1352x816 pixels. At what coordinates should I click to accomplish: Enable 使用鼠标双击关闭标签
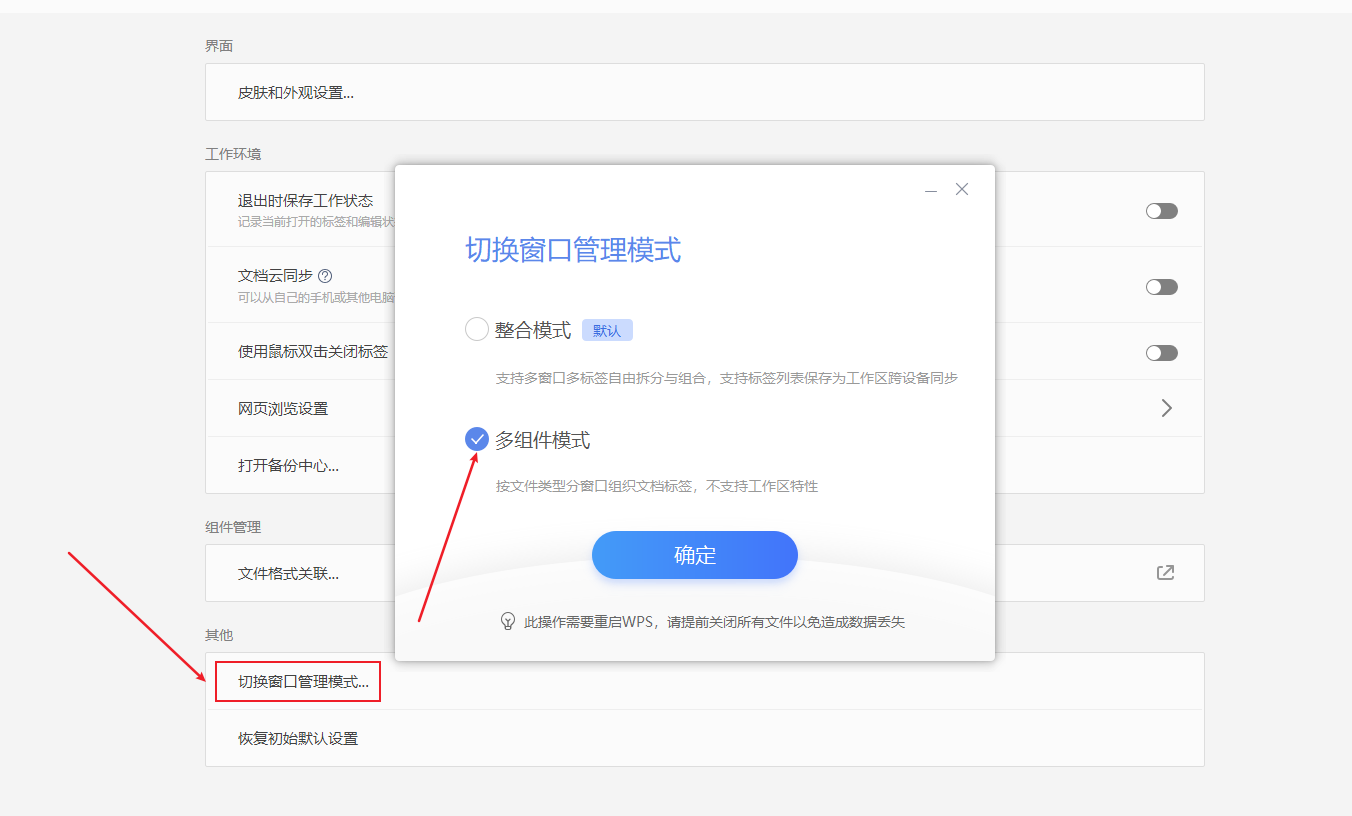(1161, 352)
